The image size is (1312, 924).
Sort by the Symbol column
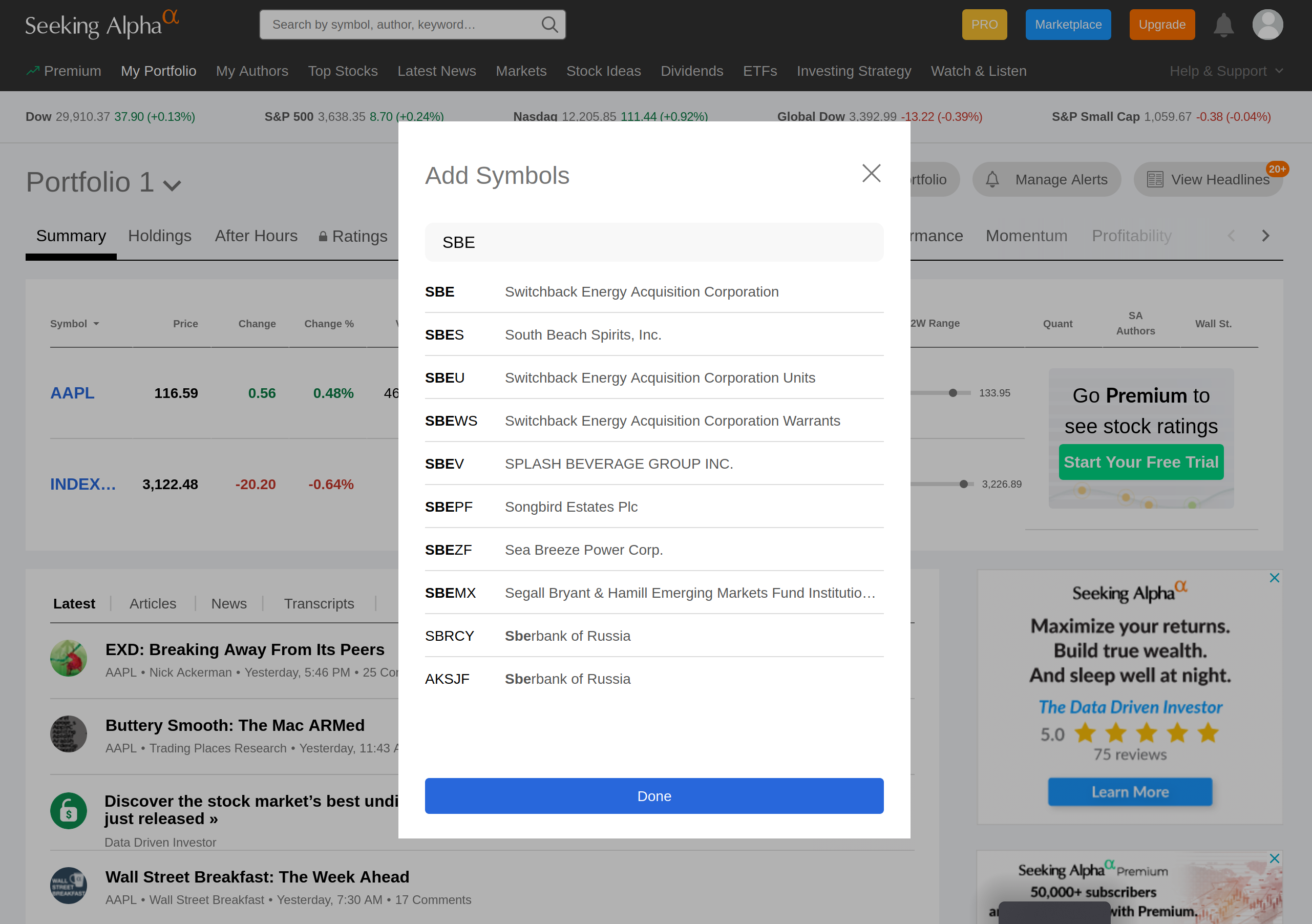74,323
